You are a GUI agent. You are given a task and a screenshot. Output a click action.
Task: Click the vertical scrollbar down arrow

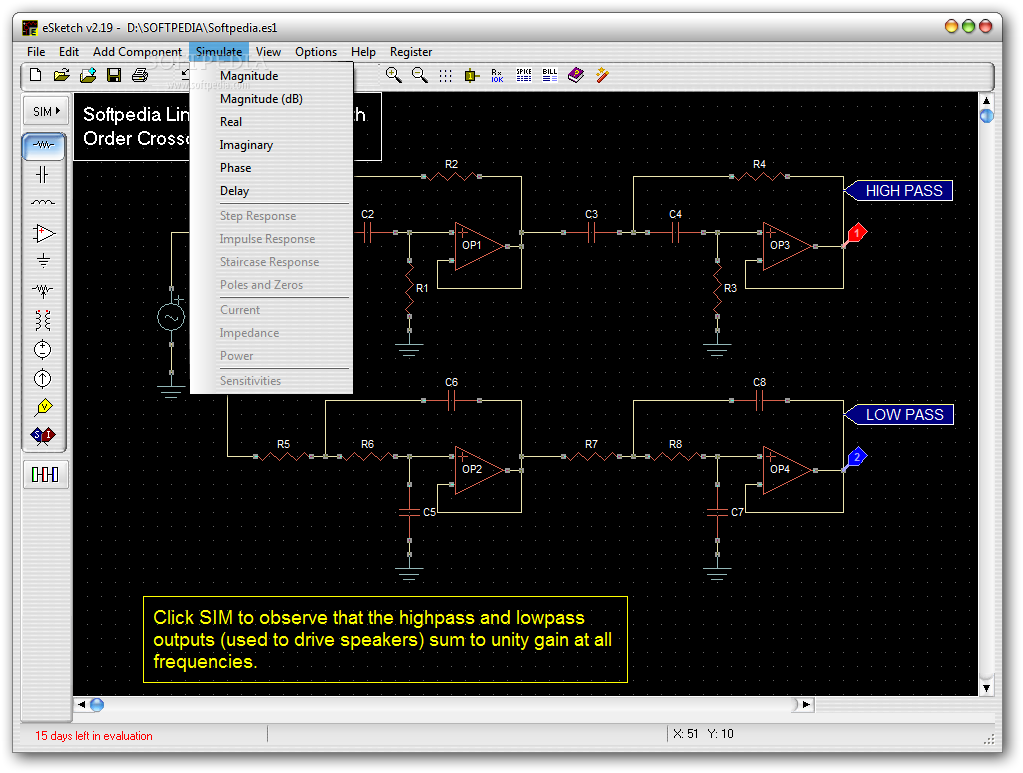pos(986,688)
